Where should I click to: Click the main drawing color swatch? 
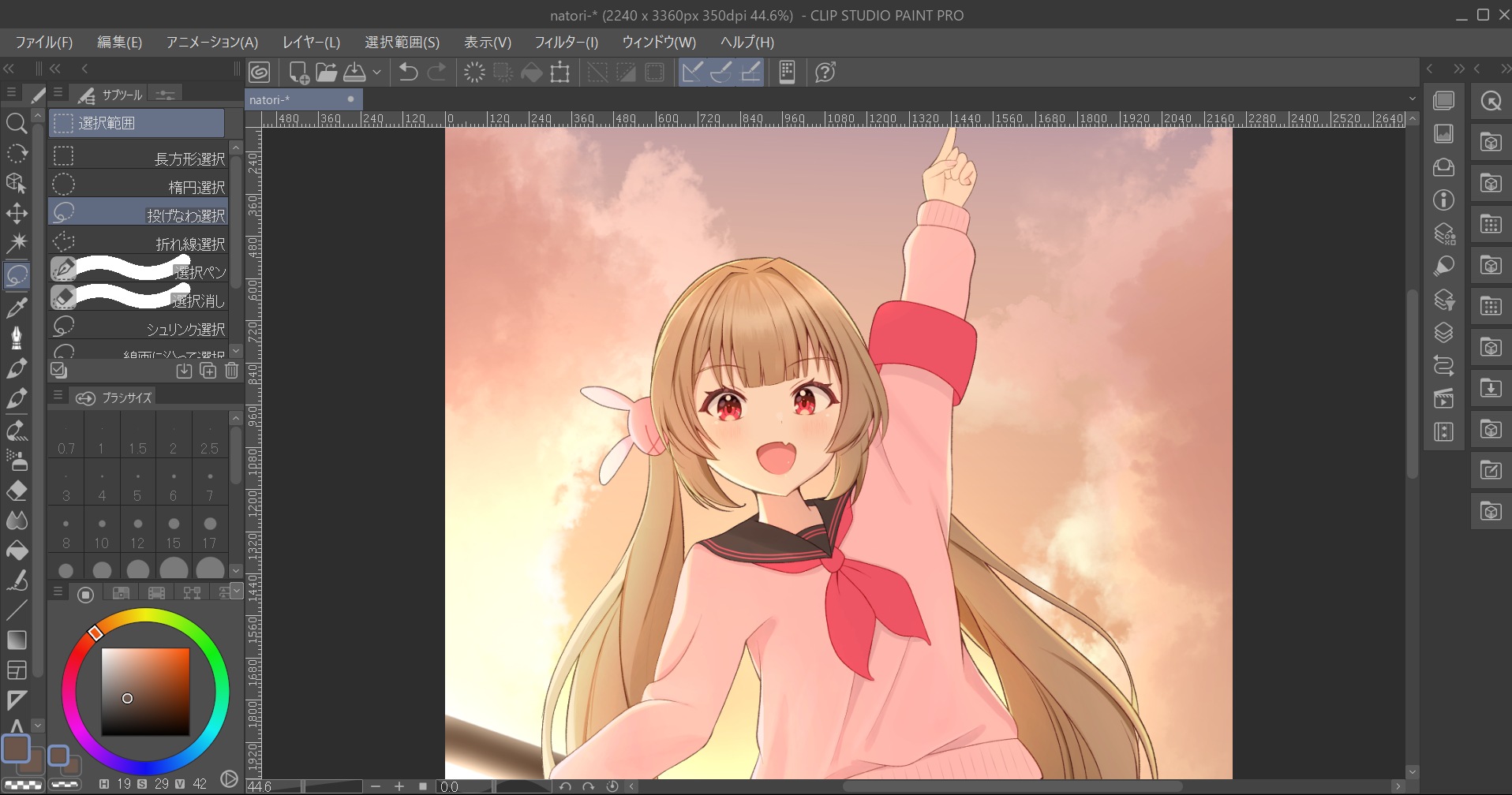(16, 748)
